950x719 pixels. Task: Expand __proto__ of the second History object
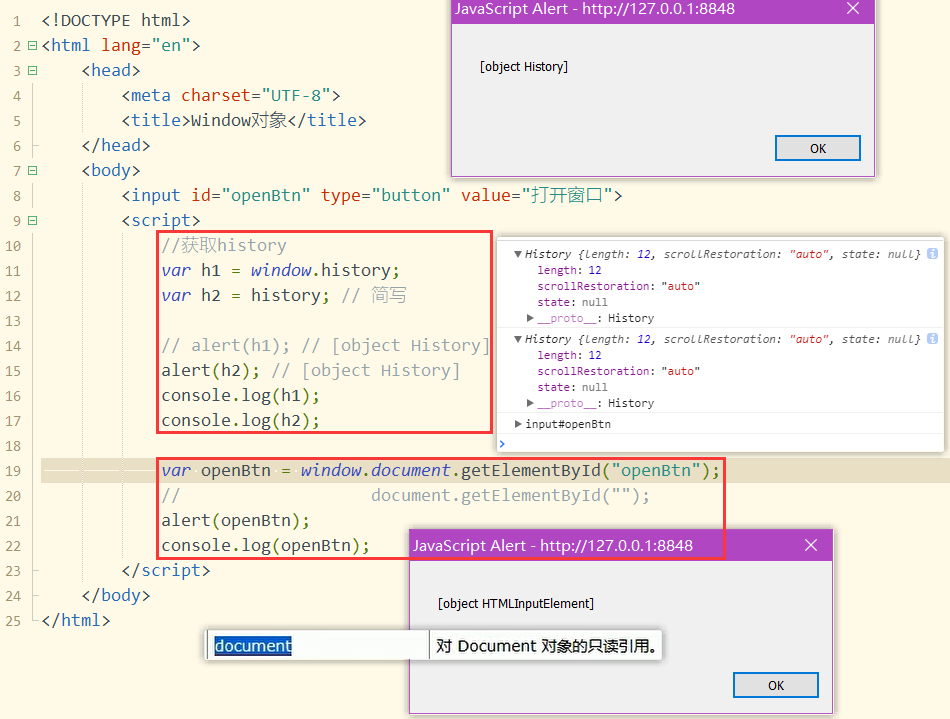[x=530, y=403]
